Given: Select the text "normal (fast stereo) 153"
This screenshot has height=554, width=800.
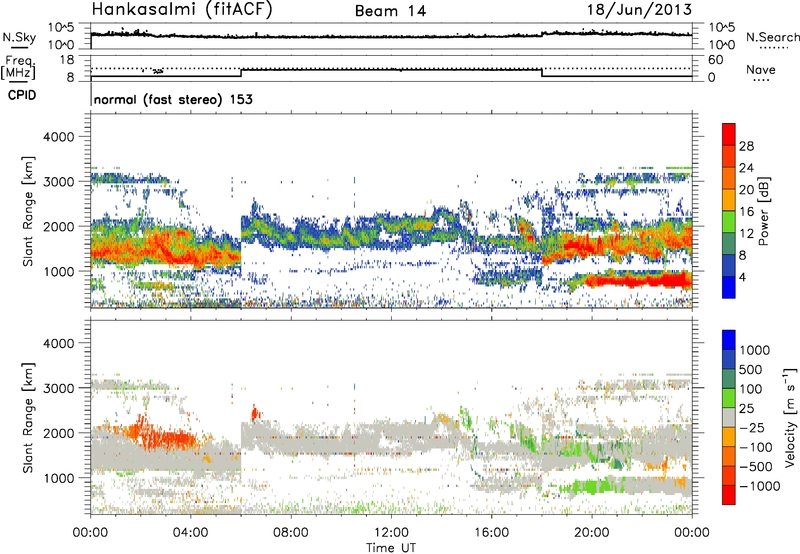Looking at the screenshot, I should pyautogui.click(x=173, y=100).
